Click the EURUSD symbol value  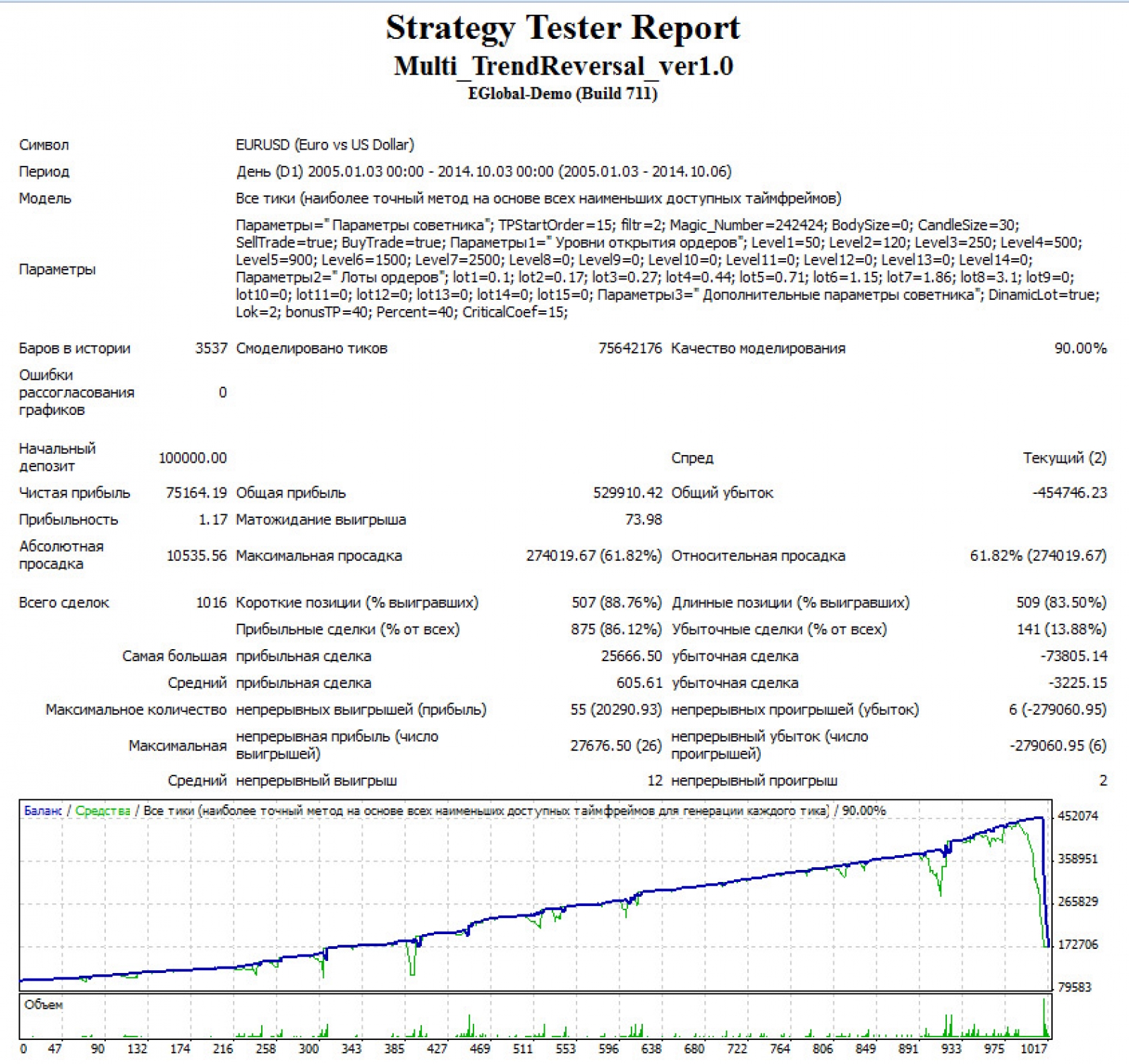(x=325, y=145)
